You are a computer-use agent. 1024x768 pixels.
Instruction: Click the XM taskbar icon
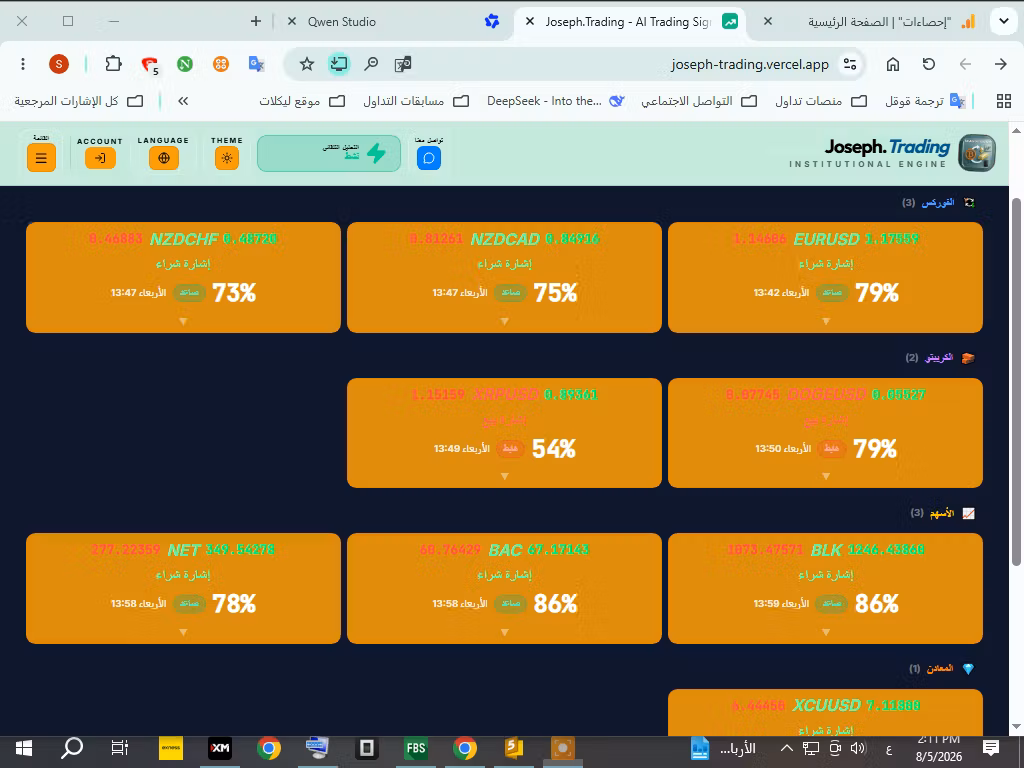pos(220,748)
